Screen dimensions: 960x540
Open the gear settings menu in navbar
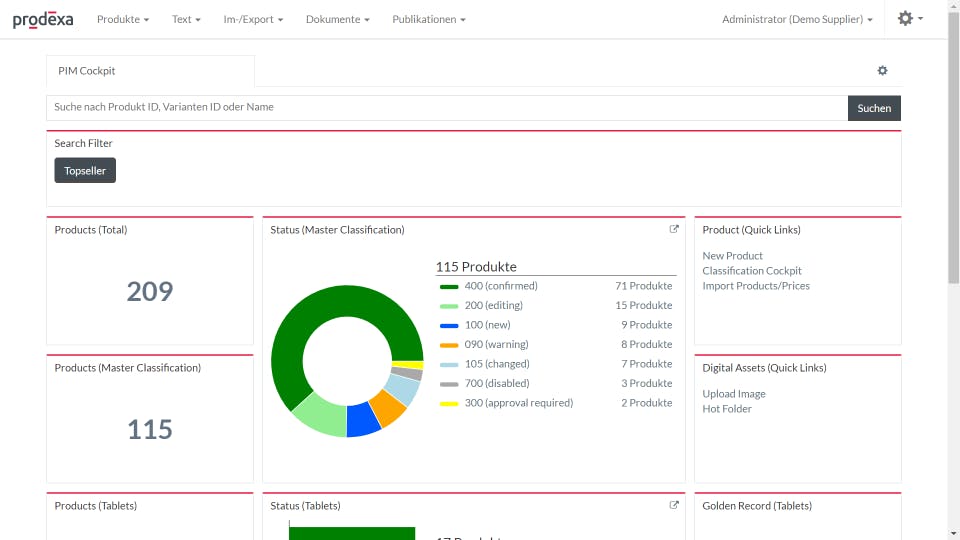pyautogui.click(x=909, y=19)
